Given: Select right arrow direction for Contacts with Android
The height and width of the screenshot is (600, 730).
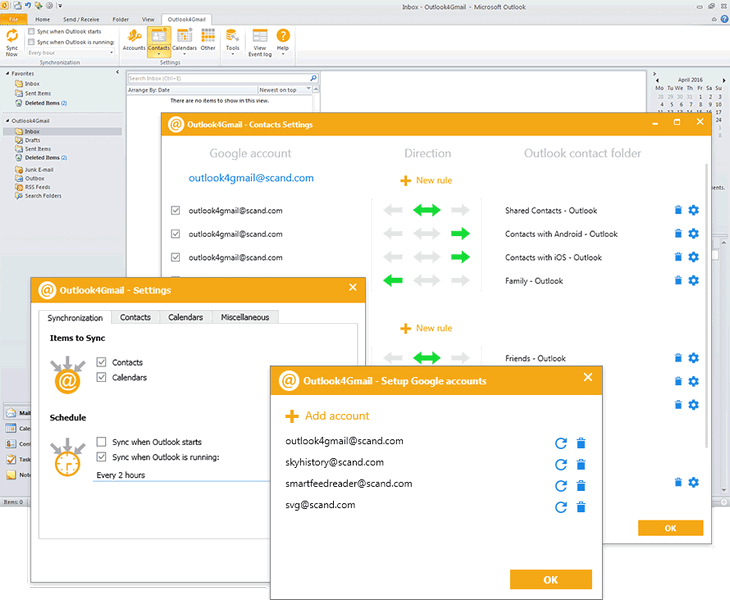Looking at the screenshot, I should (x=460, y=234).
